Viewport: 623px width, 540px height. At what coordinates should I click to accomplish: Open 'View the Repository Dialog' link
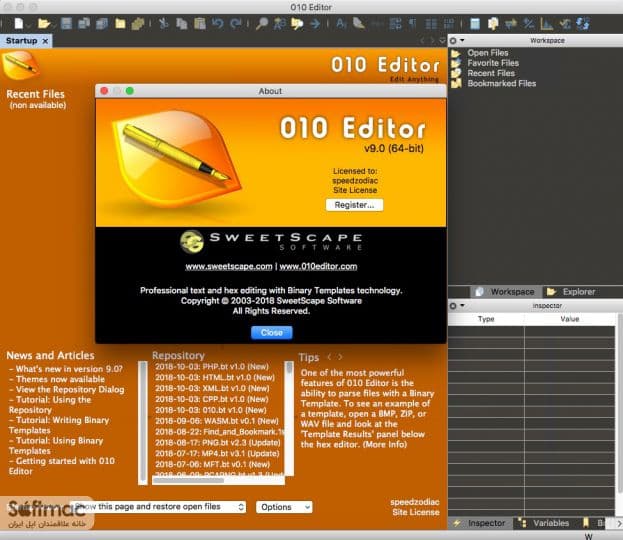(x=70, y=389)
